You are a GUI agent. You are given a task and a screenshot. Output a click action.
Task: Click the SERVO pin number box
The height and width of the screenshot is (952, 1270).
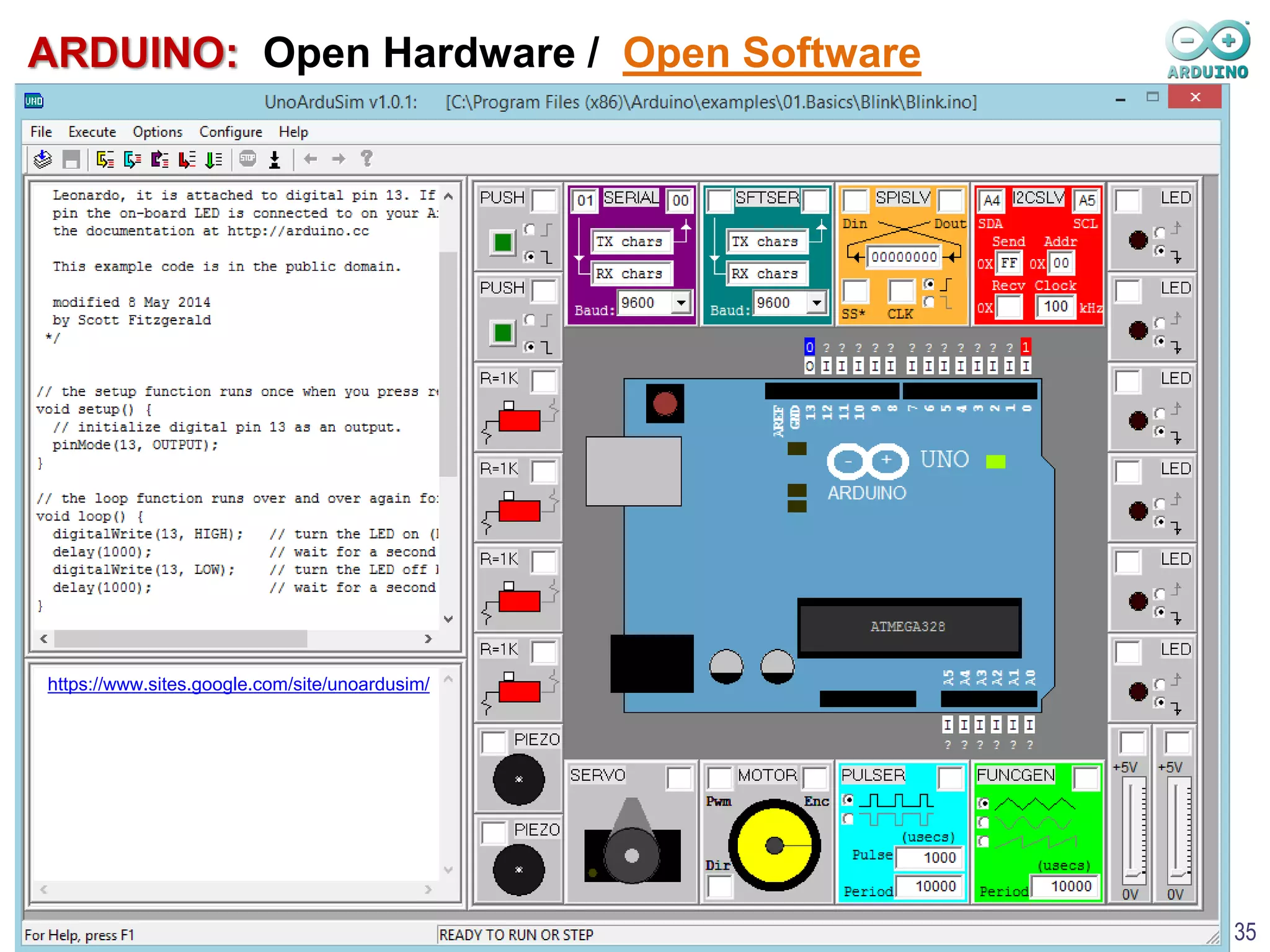click(680, 778)
